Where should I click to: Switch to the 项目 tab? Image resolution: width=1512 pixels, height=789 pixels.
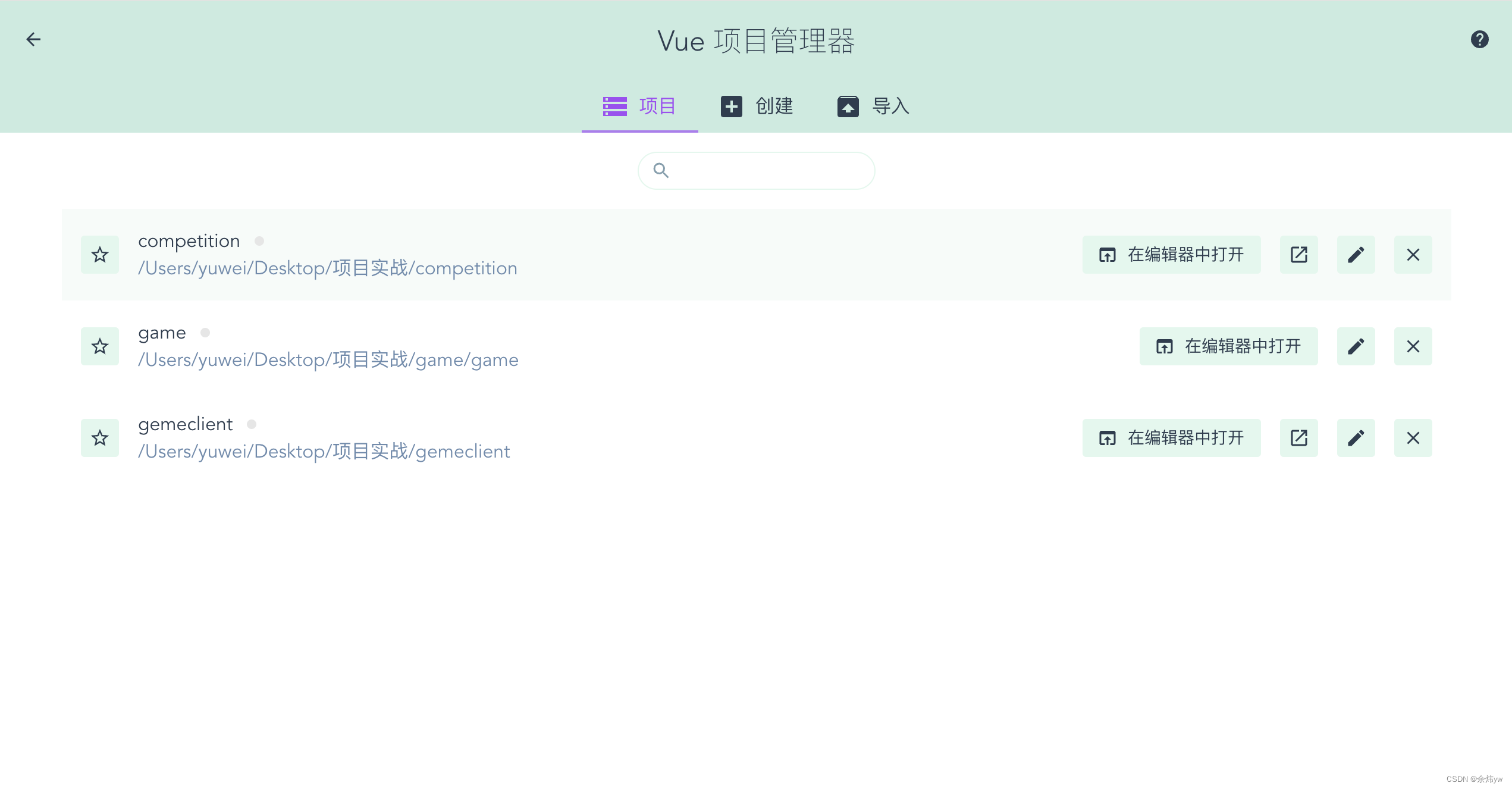pos(639,106)
